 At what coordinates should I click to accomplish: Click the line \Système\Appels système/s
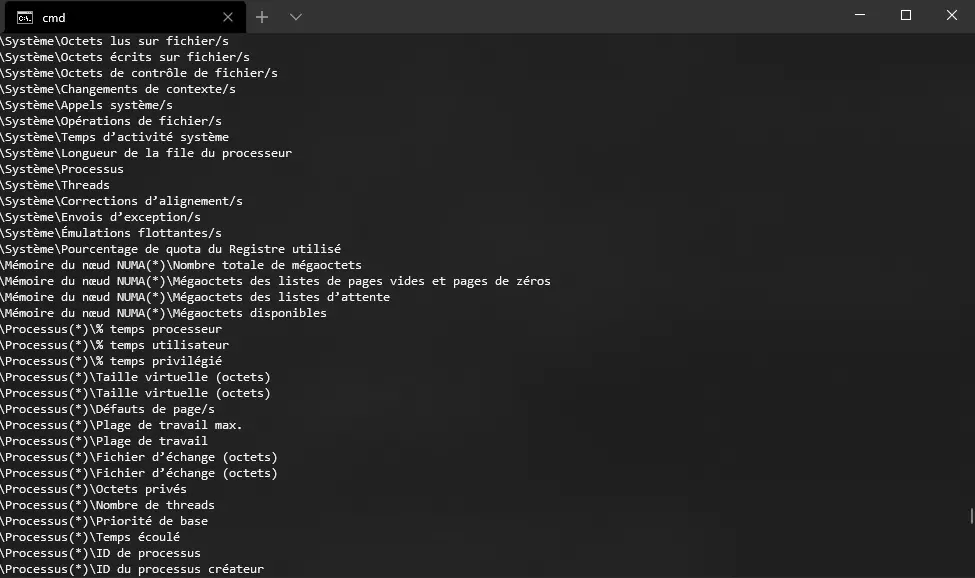(86, 105)
